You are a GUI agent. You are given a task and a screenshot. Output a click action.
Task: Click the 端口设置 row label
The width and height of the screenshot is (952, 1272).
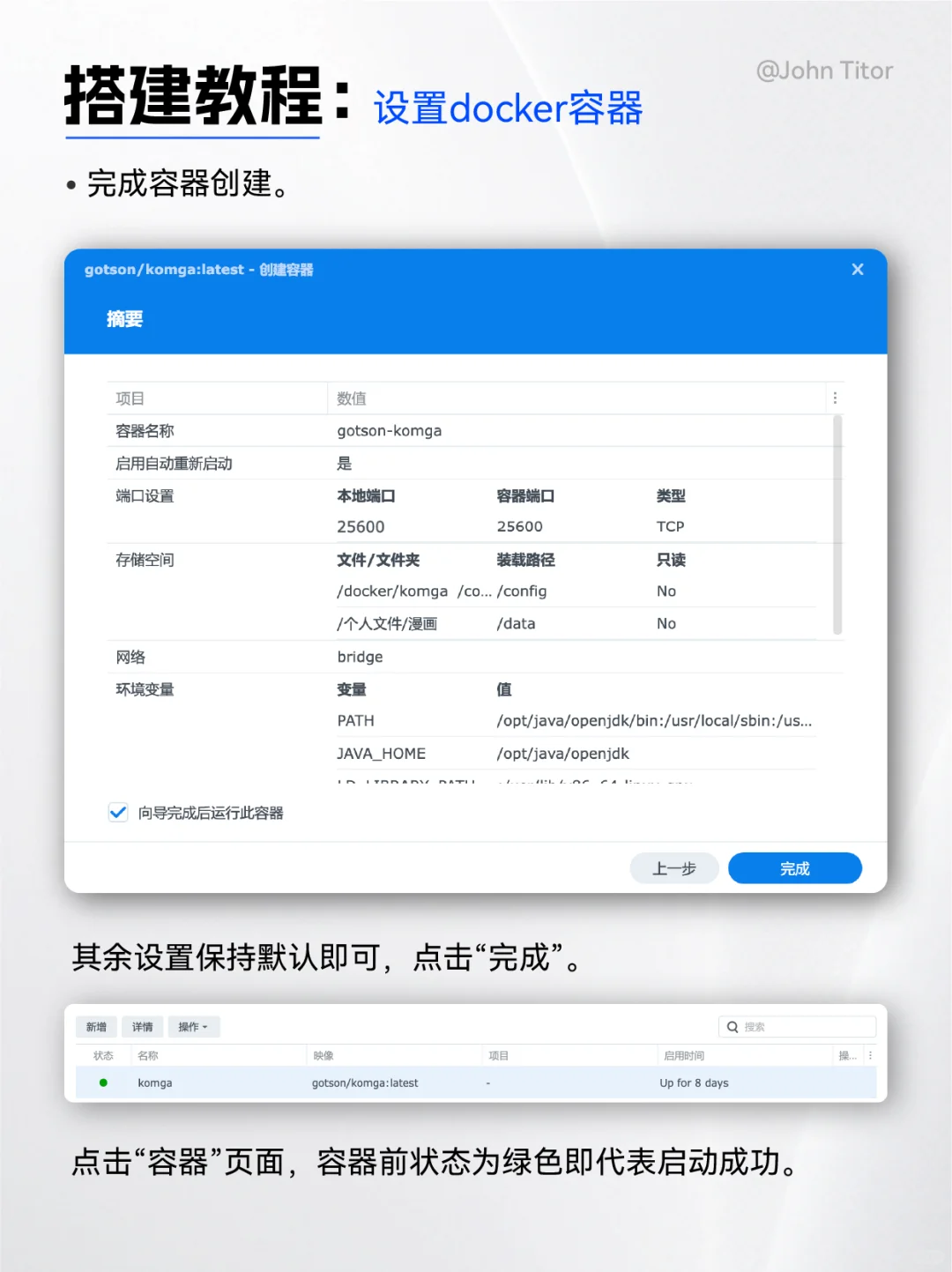tap(145, 495)
